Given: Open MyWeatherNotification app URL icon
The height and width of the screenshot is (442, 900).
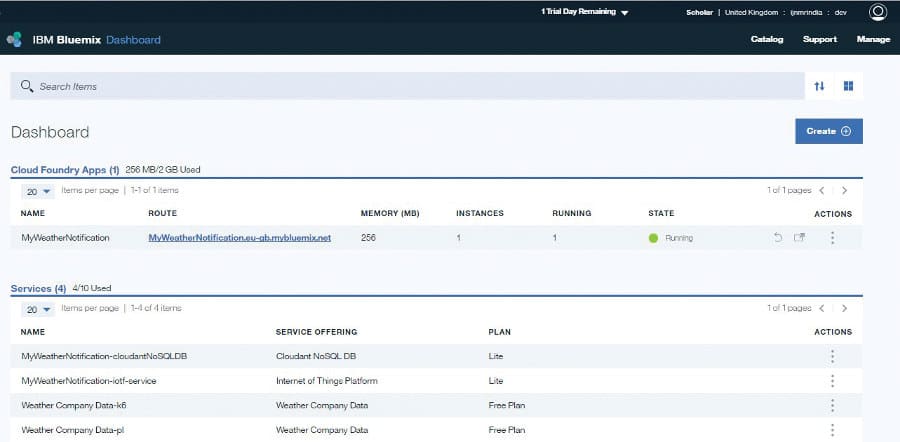Looking at the screenshot, I should [799, 238].
